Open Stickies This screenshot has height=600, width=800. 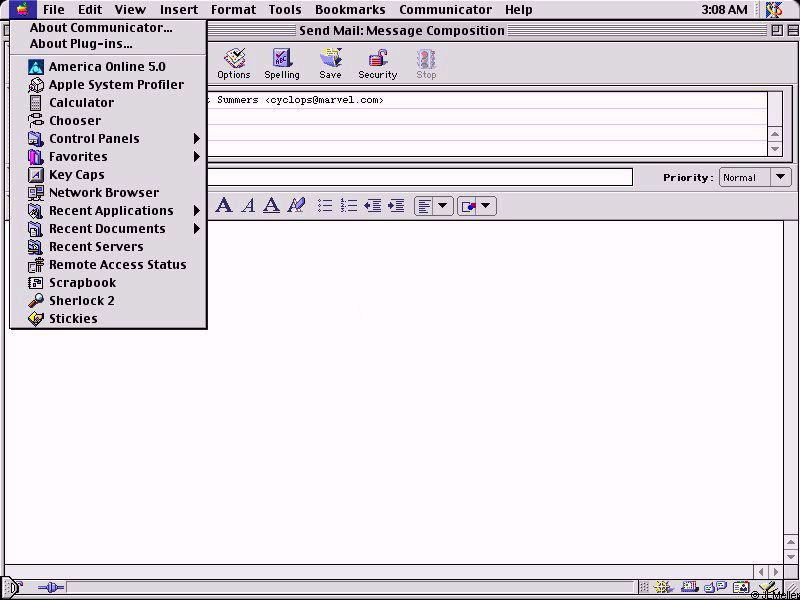[x=108, y=319]
